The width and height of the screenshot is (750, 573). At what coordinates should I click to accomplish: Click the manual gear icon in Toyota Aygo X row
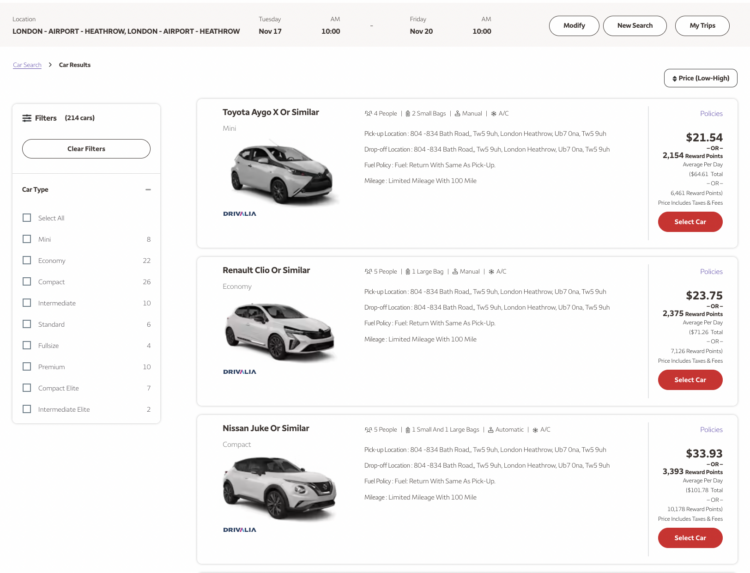coord(457,114)
